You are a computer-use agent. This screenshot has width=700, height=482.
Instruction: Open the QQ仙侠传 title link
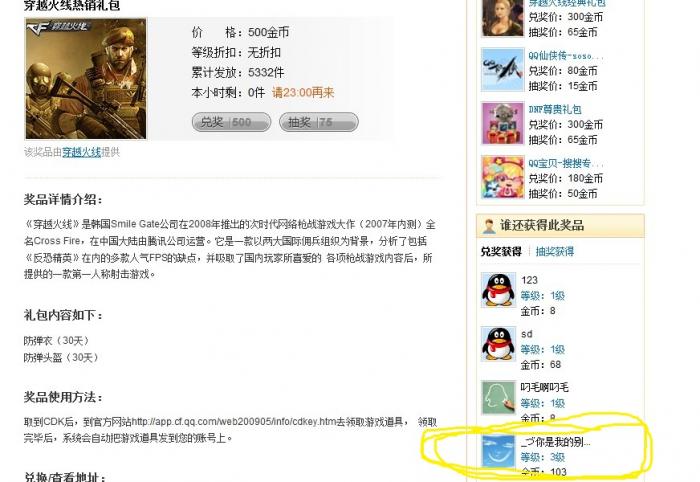[x=566, y=56]
